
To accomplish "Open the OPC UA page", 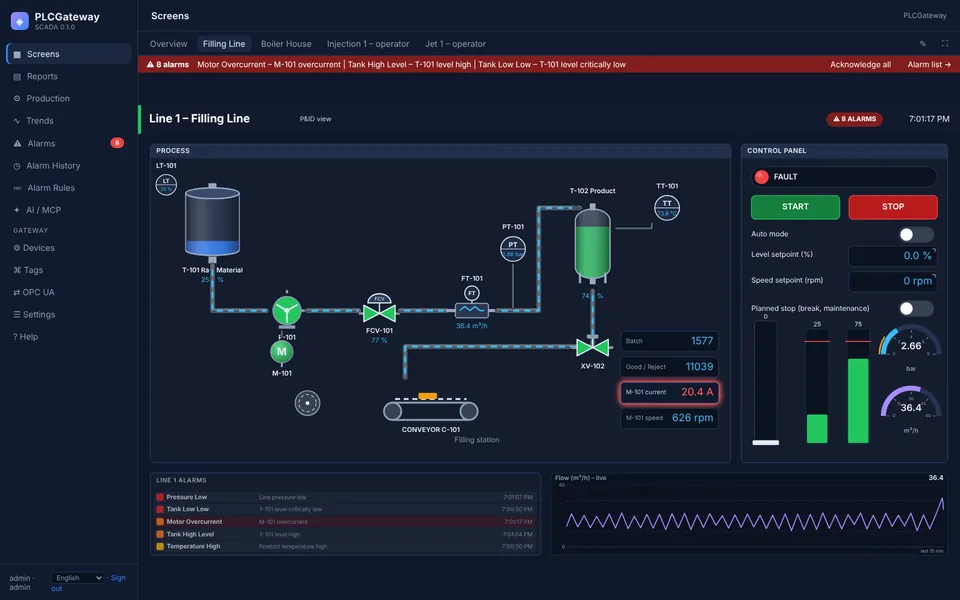I will (x=69, y=292).
